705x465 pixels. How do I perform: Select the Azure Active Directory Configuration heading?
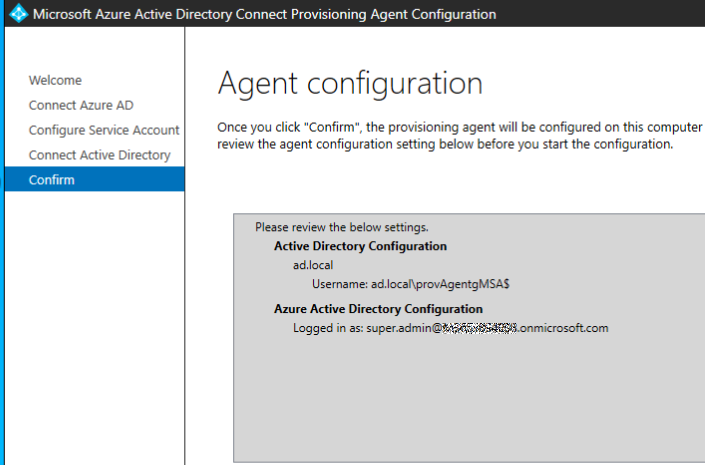coord(378,309)
